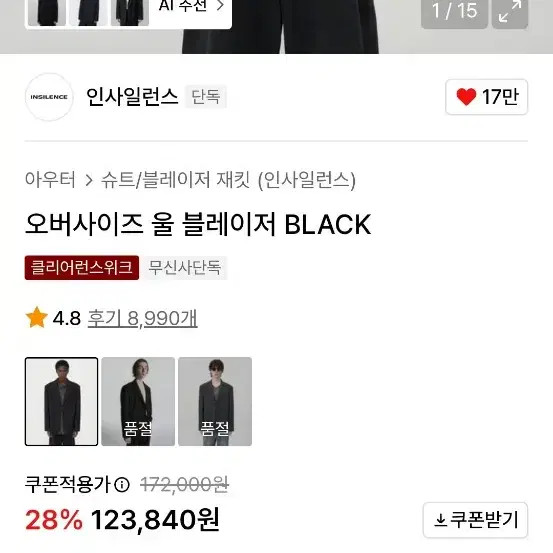Tap the 쿠폰받기 button
Image resolution: width=553 pixels, height=553 pixels.
coord(475,520)
